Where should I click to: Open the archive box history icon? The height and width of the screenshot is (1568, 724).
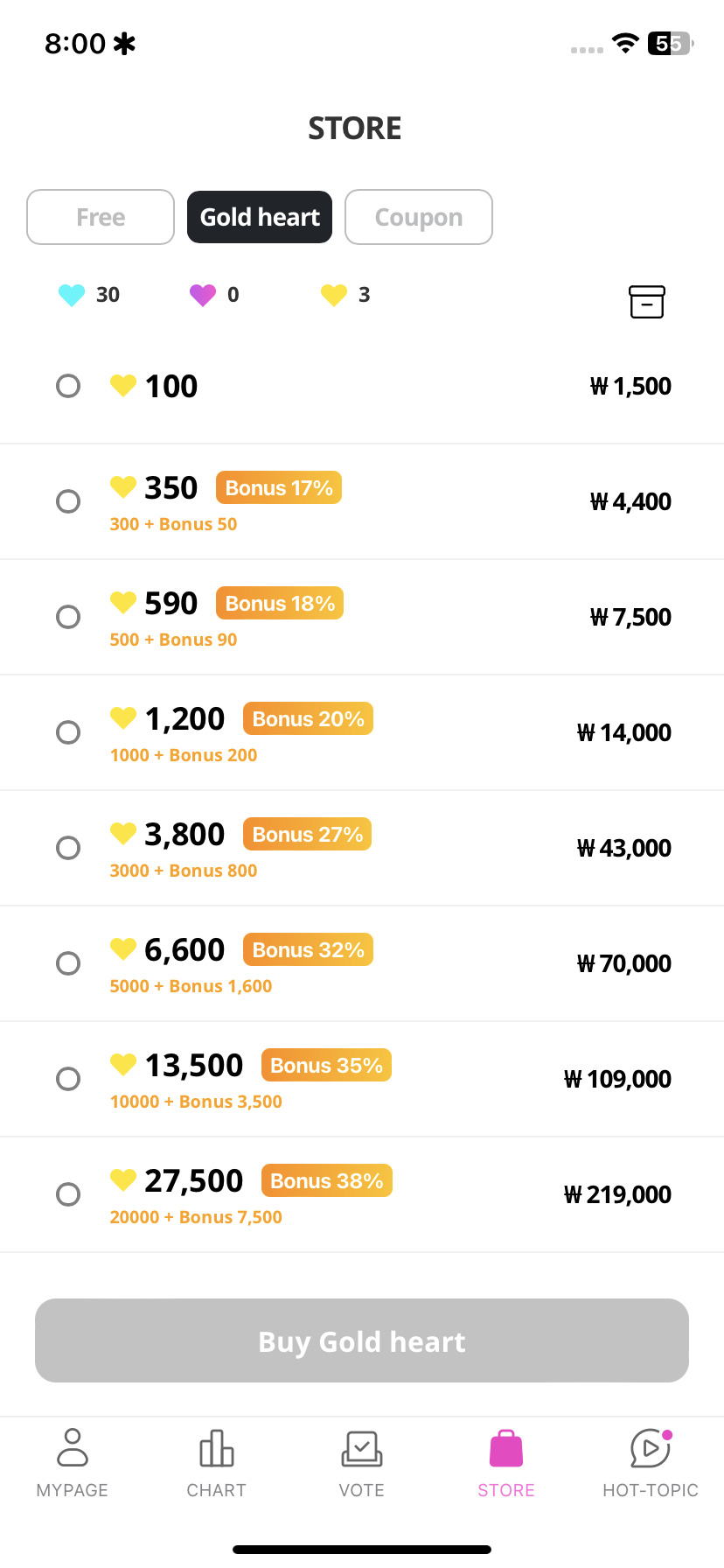click(647, 302)
